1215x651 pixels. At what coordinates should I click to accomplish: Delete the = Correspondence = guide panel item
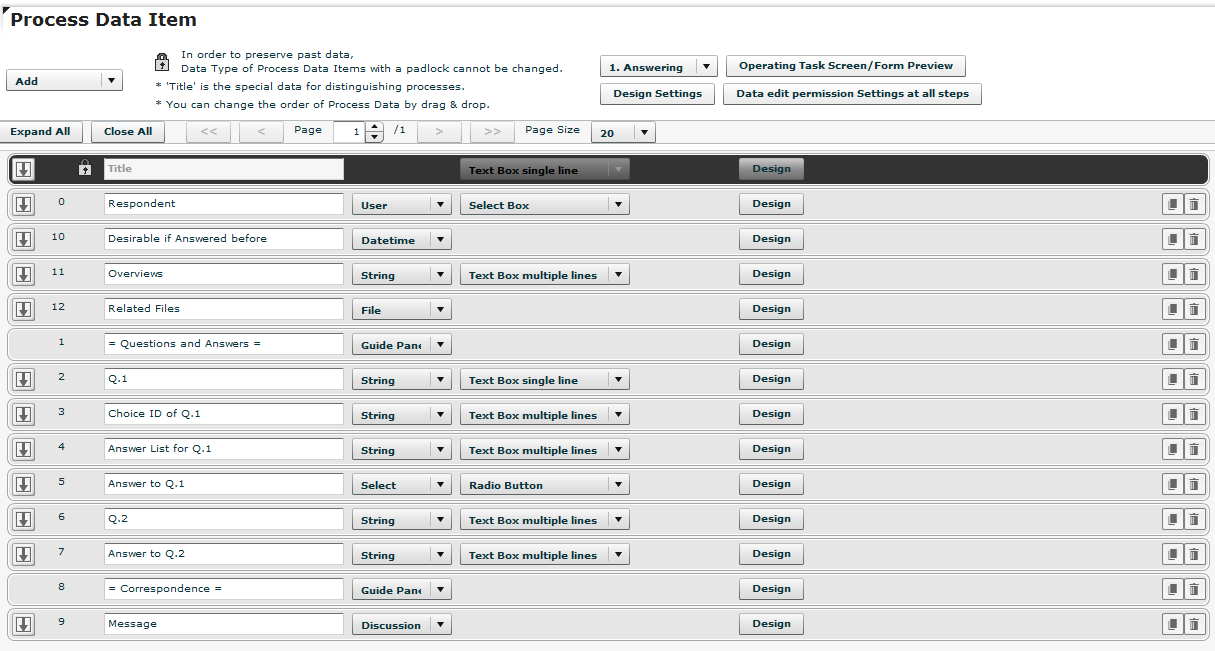coord(1194,588)
